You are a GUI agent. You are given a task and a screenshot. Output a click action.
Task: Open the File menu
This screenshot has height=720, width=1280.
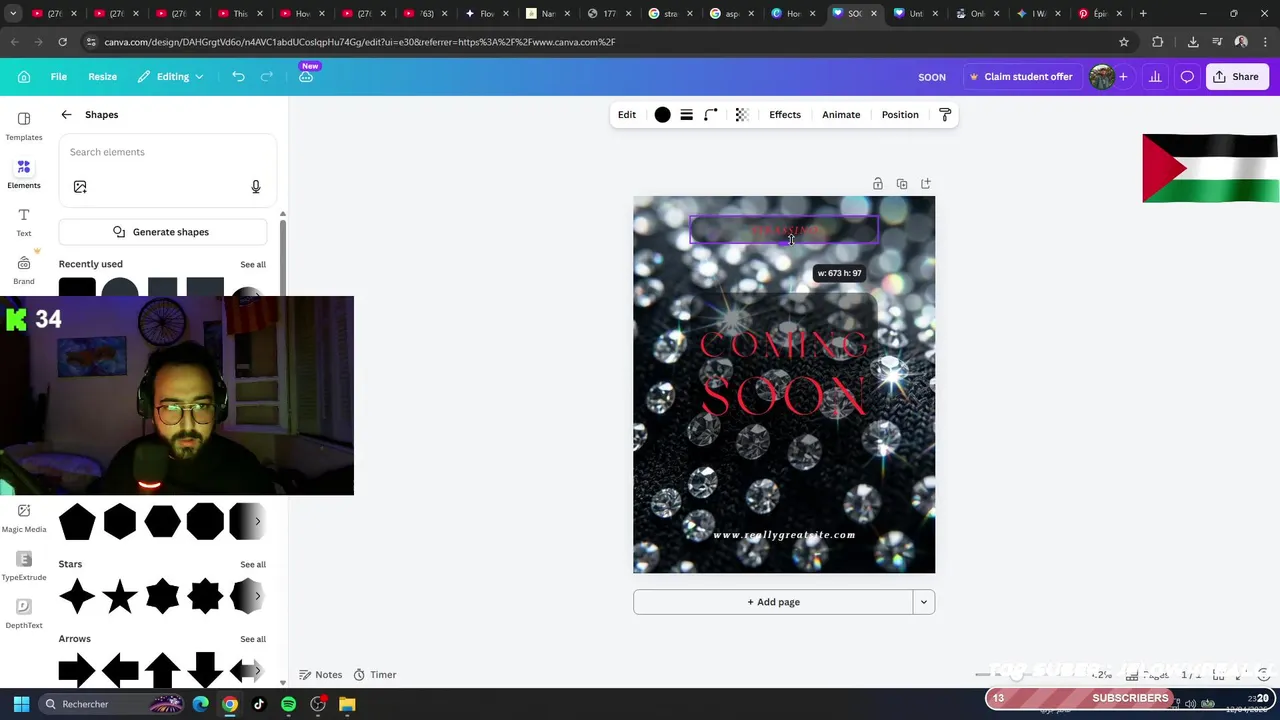pyautogui.click(x=59, y=77)
